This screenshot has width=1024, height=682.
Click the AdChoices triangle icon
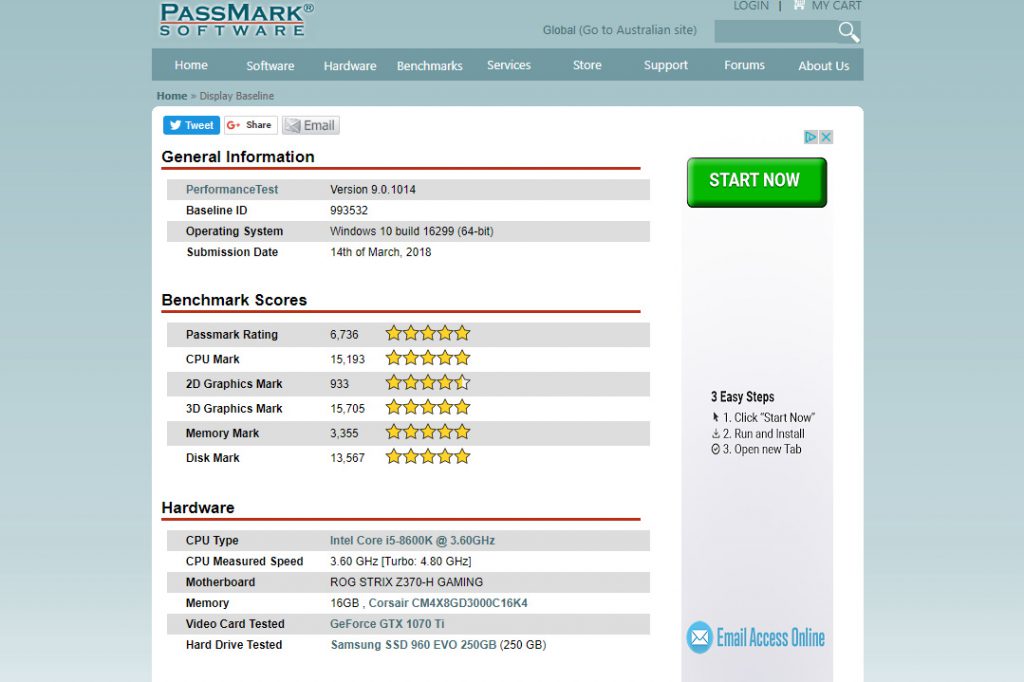(x=810, y=137)
